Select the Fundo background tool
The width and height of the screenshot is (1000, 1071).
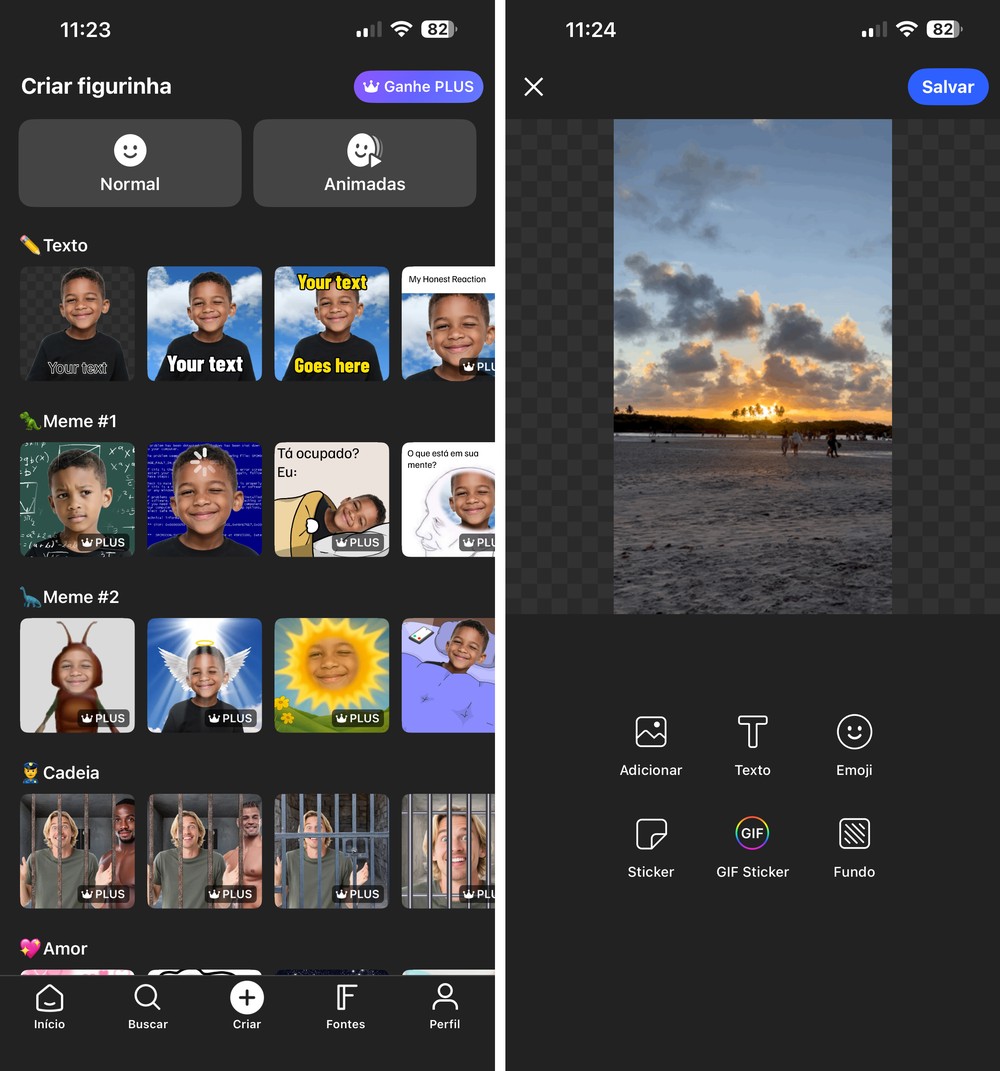tap(854, 848)
